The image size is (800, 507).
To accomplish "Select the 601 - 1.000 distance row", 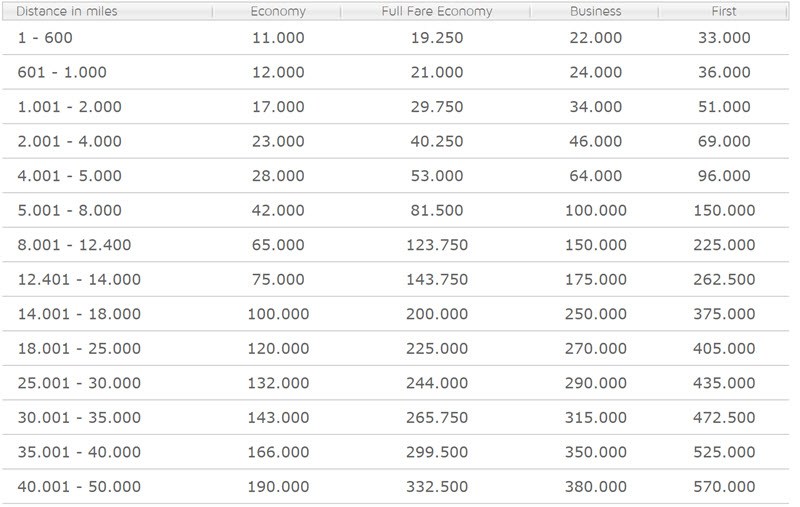I will pos(395,72).
